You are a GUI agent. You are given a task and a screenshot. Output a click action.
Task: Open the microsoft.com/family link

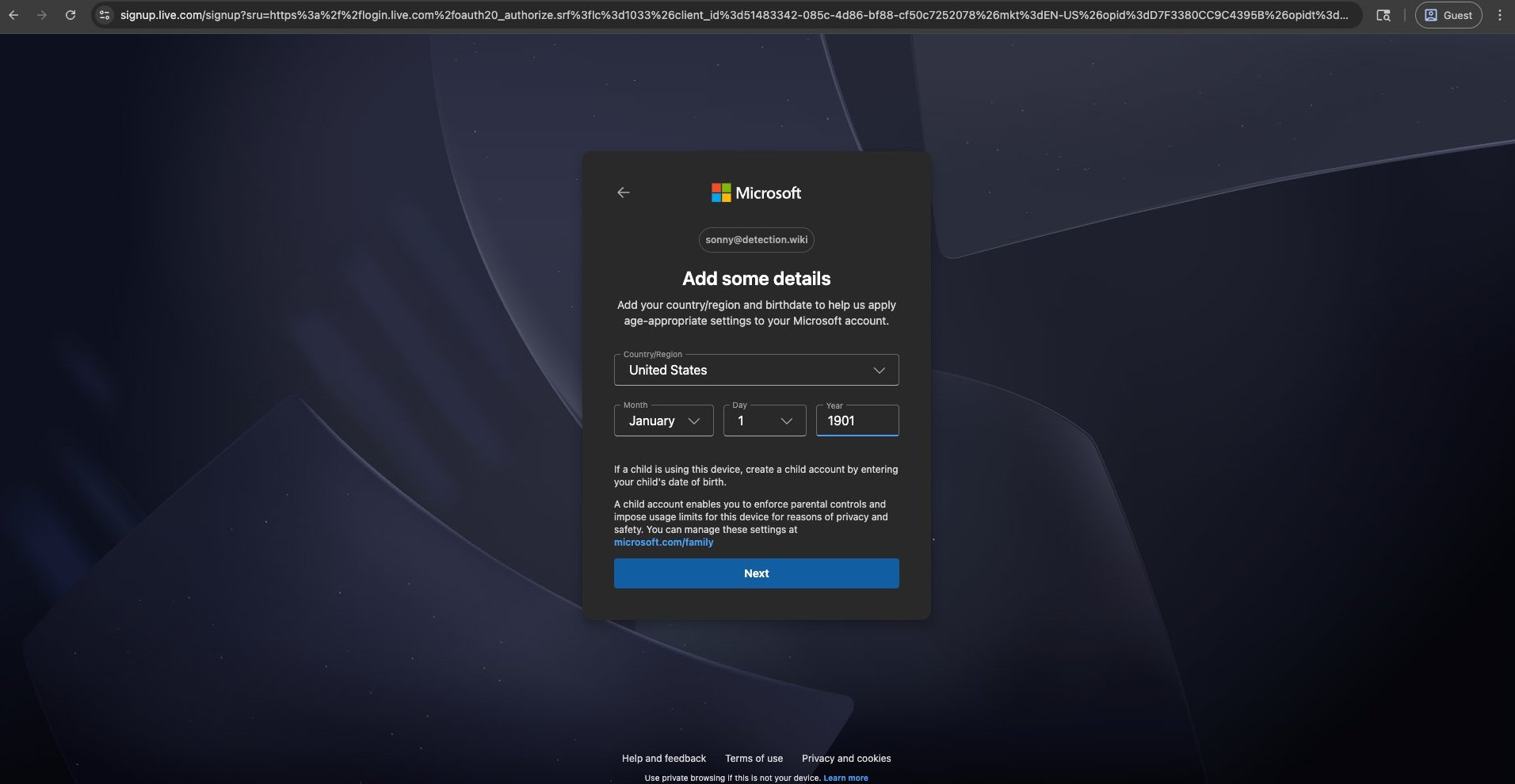pyautogui.click(x=664, y=542)
